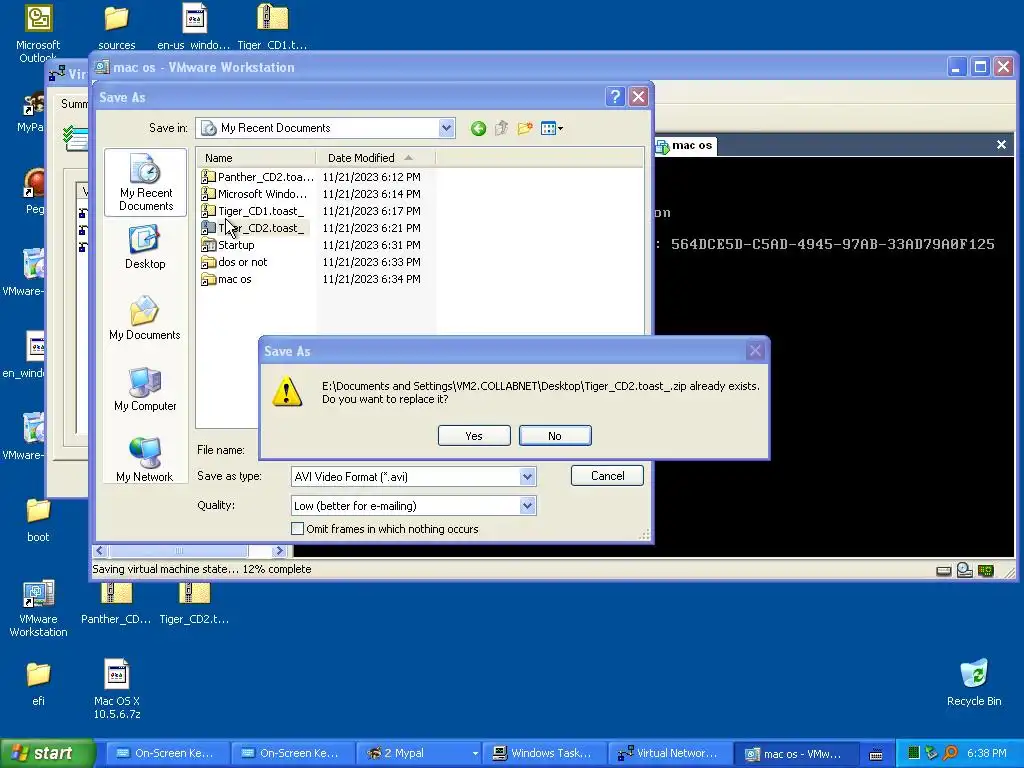Switch to first On-Screen Ke... taskbar item
The image size is (1024, 768).
click(x=168, y=753)
